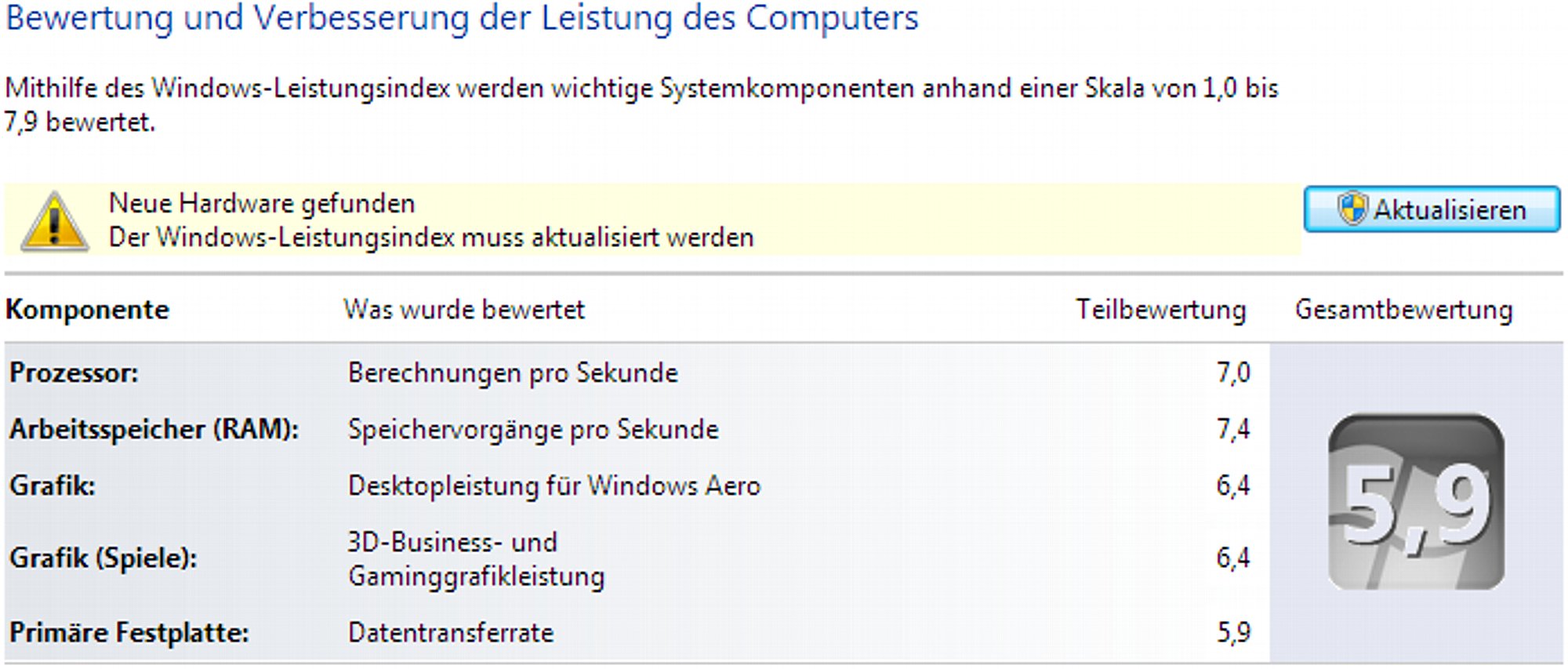Select the Arbeitsspeicher (RAM) row label

[154, 429]
